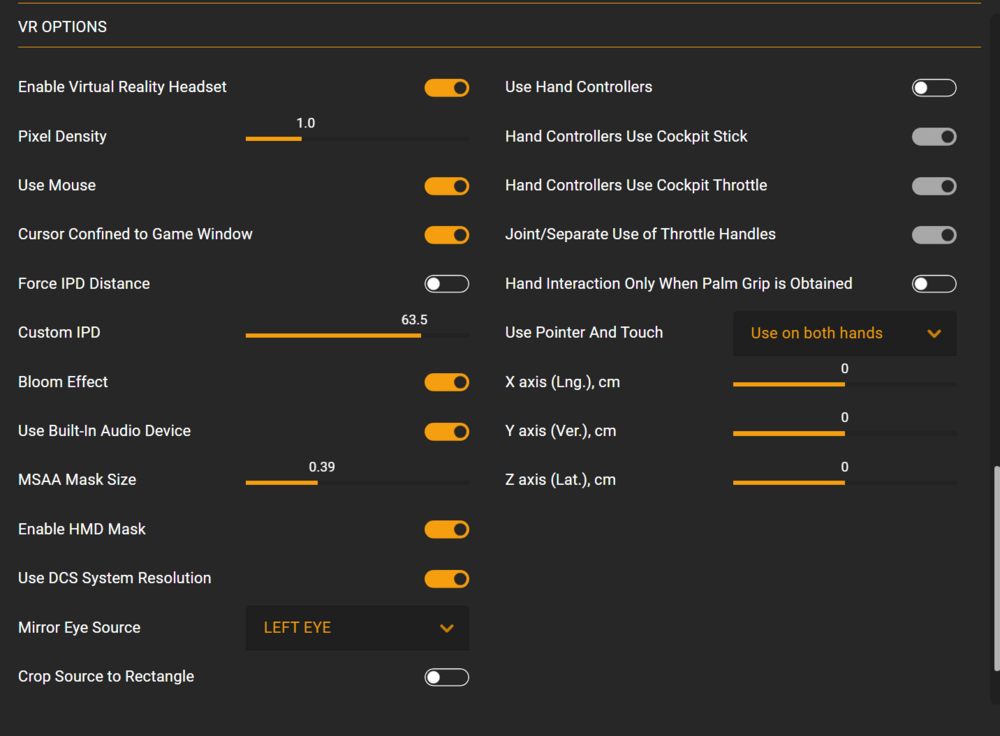Image resolution: width=1000 pixels, height=736 pixels.
Task: Disable the Use Mouse toggle
Action: click(446, 186)
